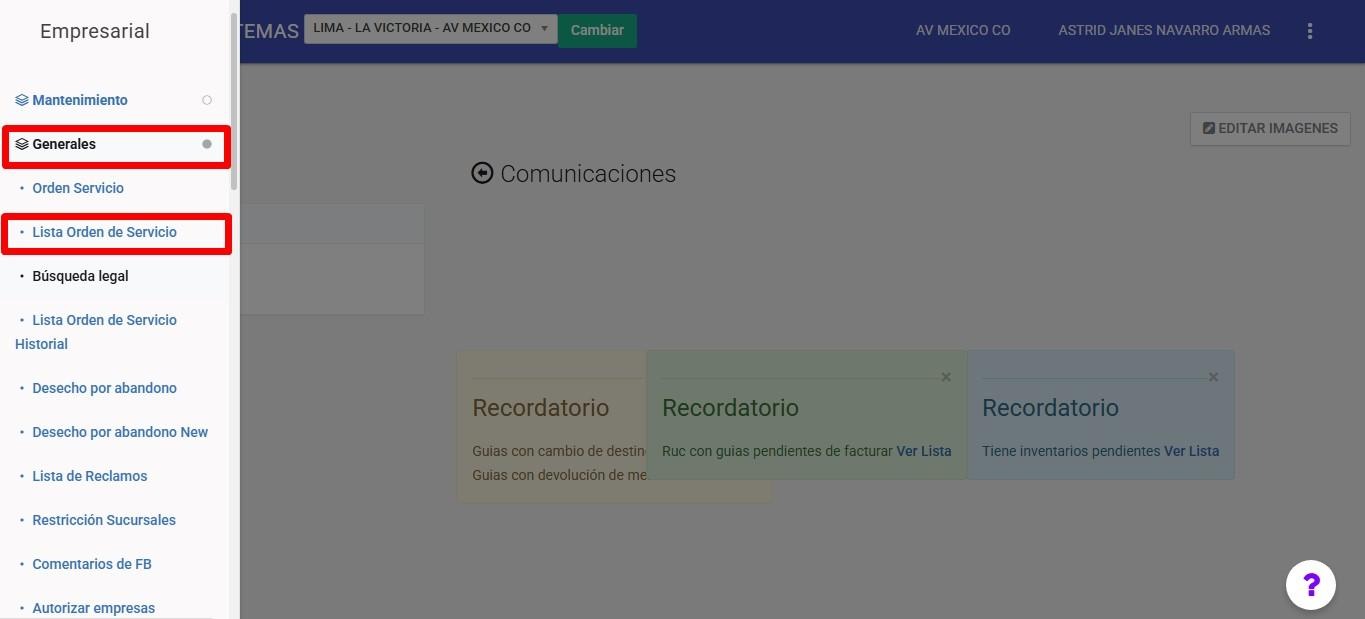Image resolution: width=1365 pixels, height=619 pixels.
Task: Dismiss the blue Recordatorio card
Action: tap(1213, 377)
